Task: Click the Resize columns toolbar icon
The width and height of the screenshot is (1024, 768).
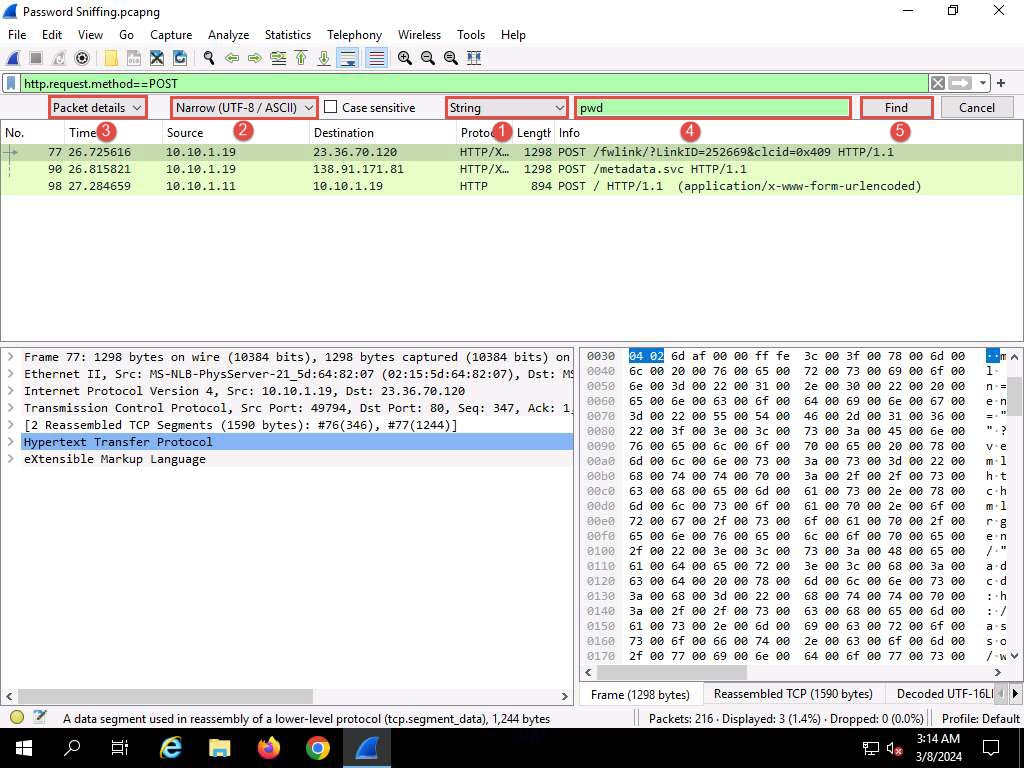Action: point(474,58)
